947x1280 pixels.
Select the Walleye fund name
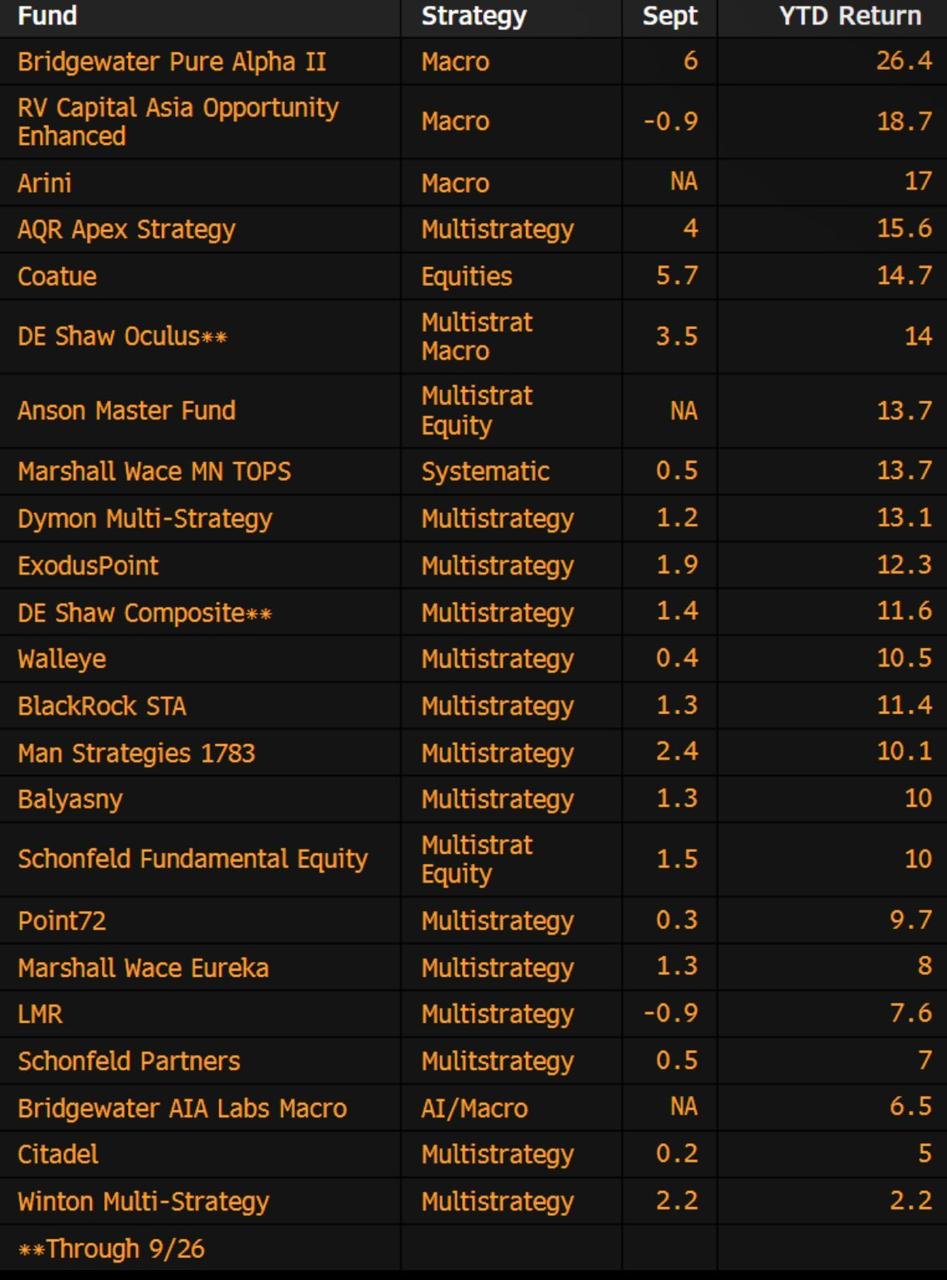point(62,660)
